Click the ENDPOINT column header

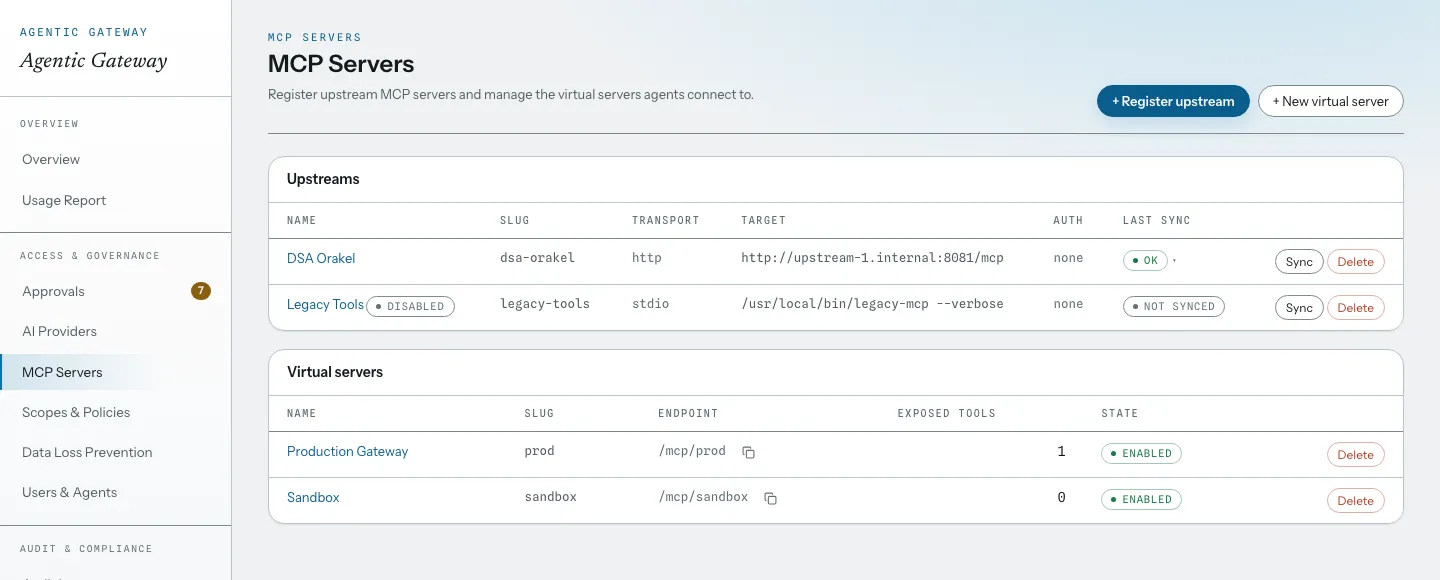pos(688,413)
